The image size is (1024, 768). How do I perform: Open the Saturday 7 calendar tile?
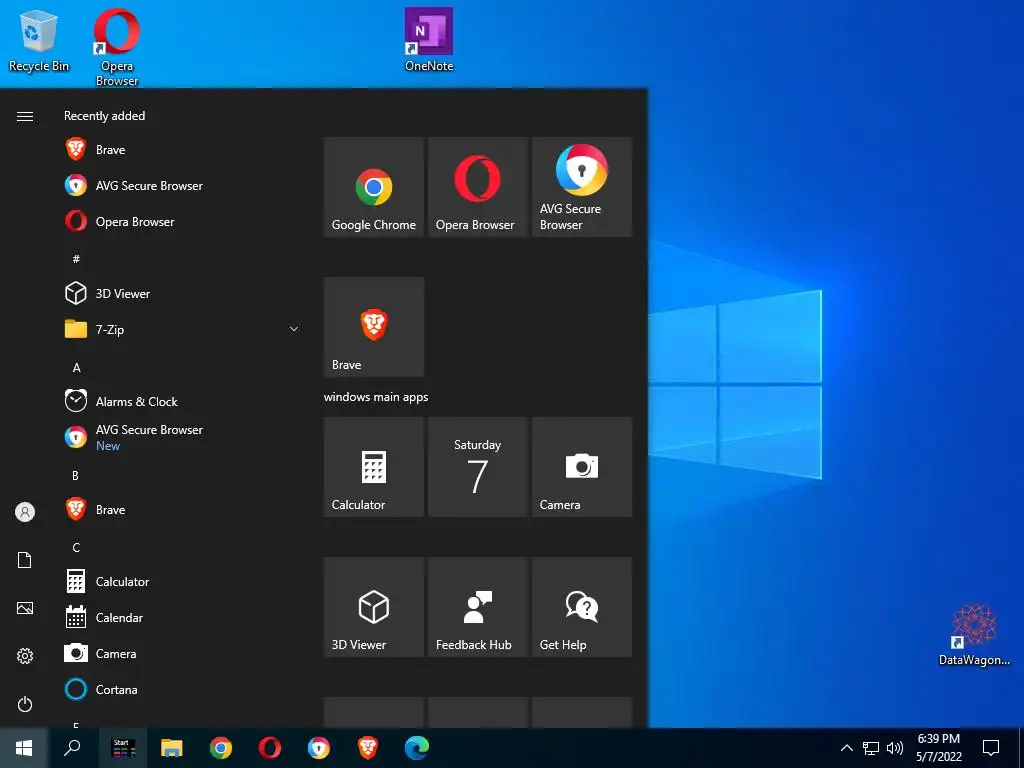coord(477,467)
